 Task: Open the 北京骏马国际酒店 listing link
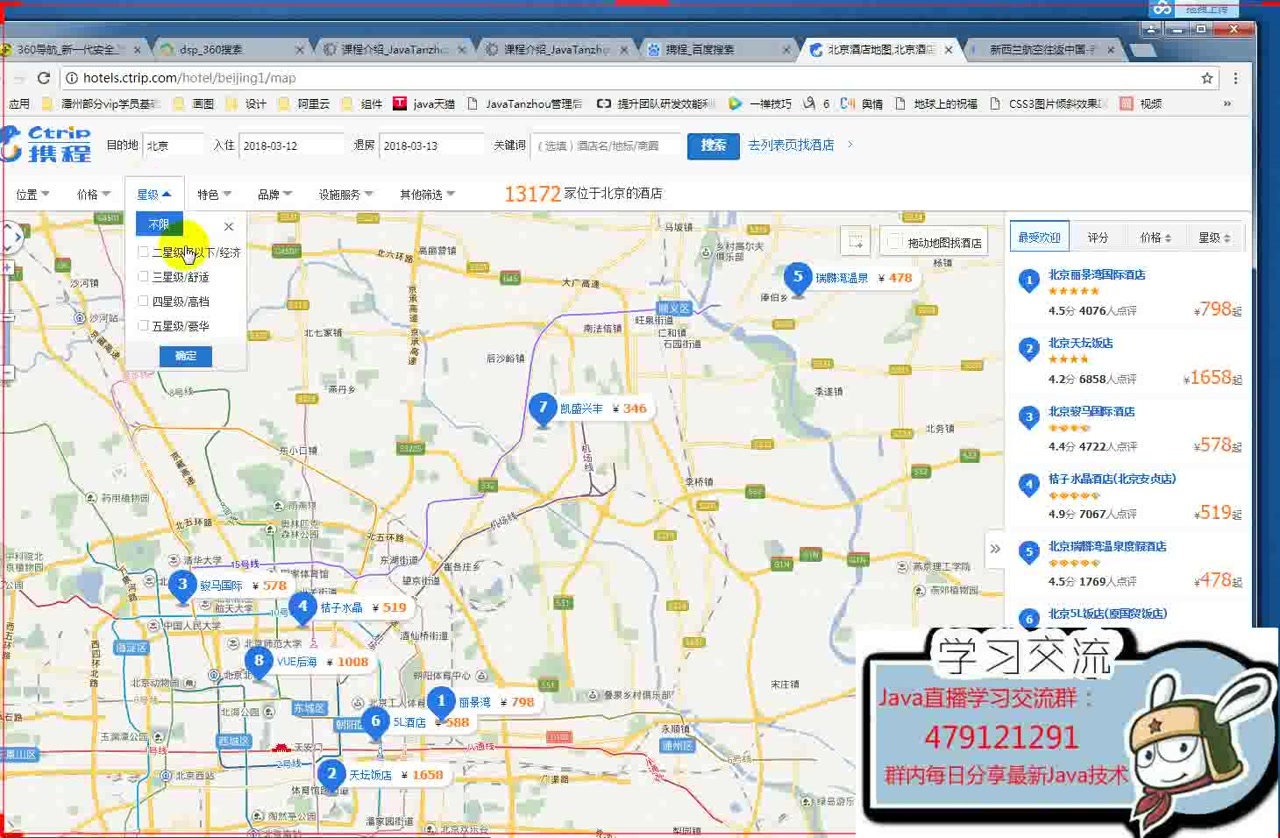tap(1091, 411)
